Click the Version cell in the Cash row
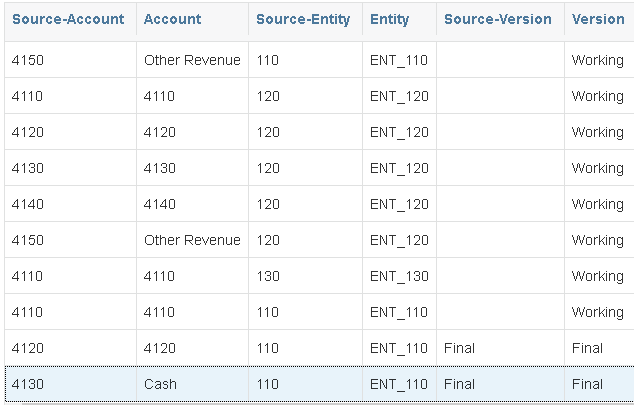 pyautogui.click(x=587, y=384)
